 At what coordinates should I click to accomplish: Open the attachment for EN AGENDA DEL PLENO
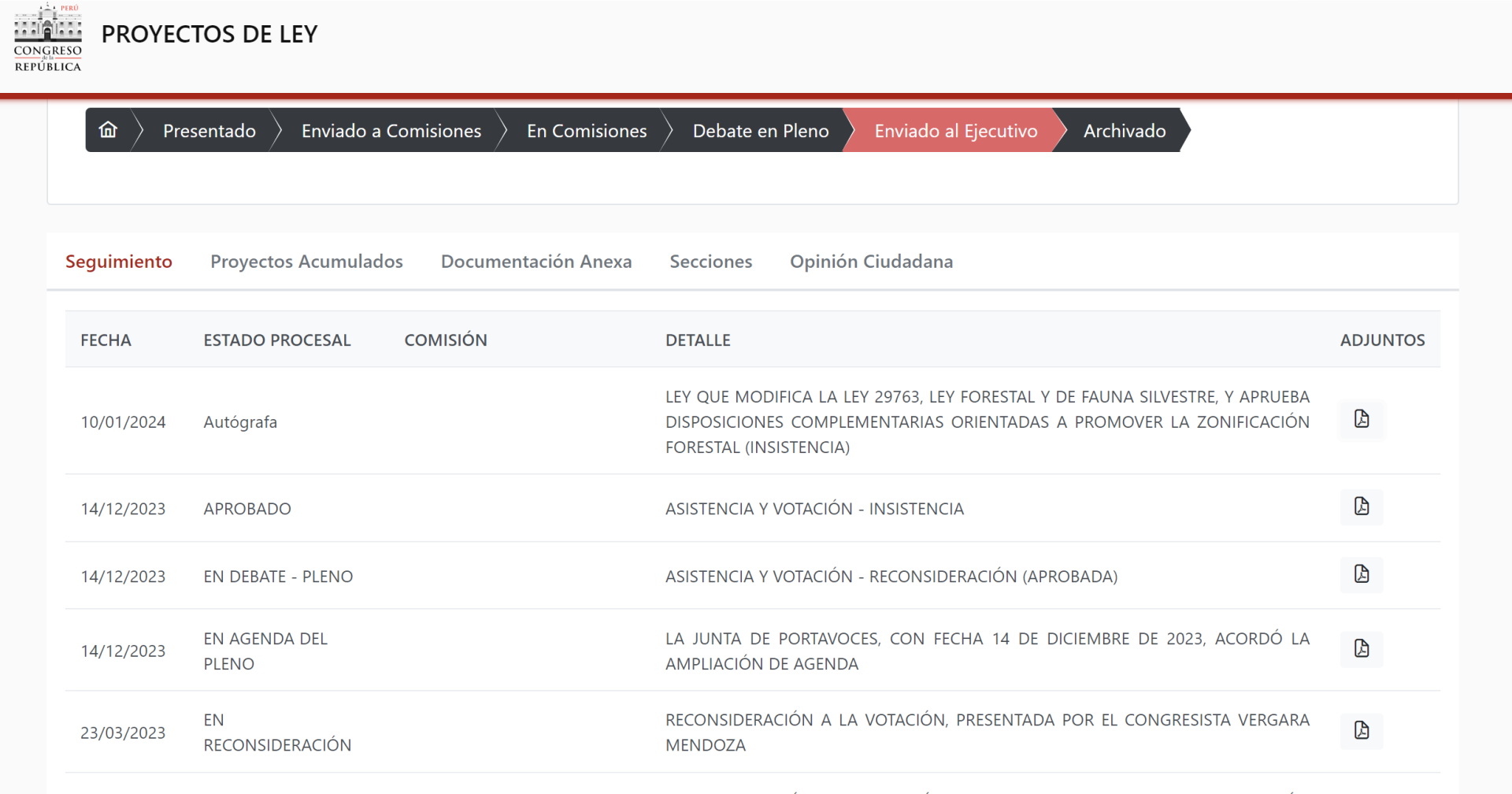point(1362,649)
